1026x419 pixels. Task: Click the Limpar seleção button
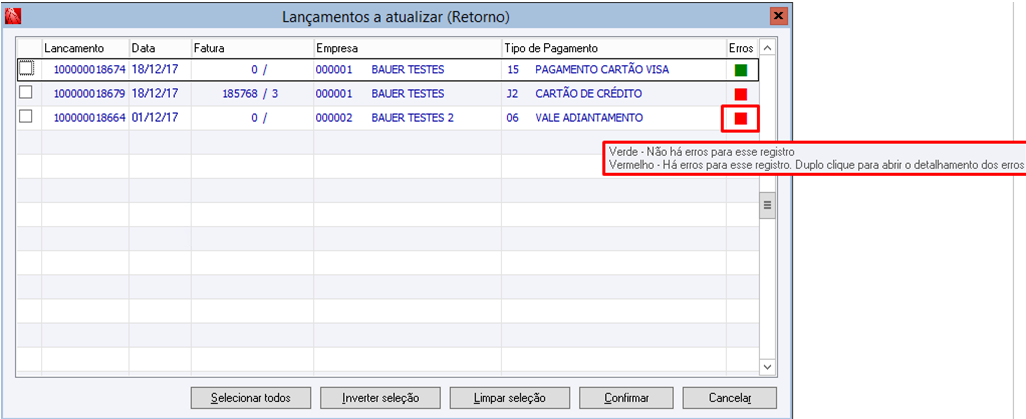510,397
